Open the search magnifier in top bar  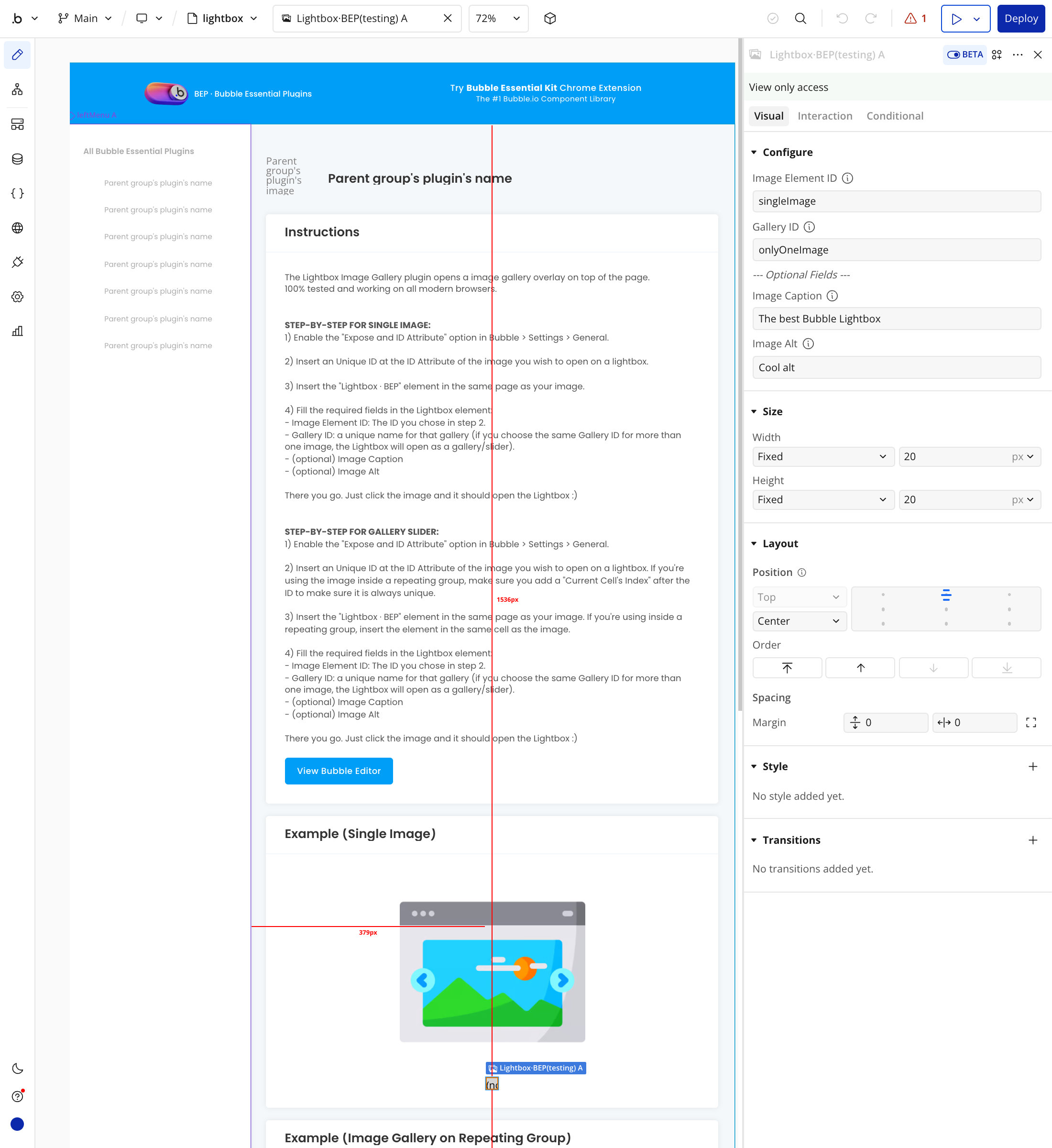tap(800, 18)
